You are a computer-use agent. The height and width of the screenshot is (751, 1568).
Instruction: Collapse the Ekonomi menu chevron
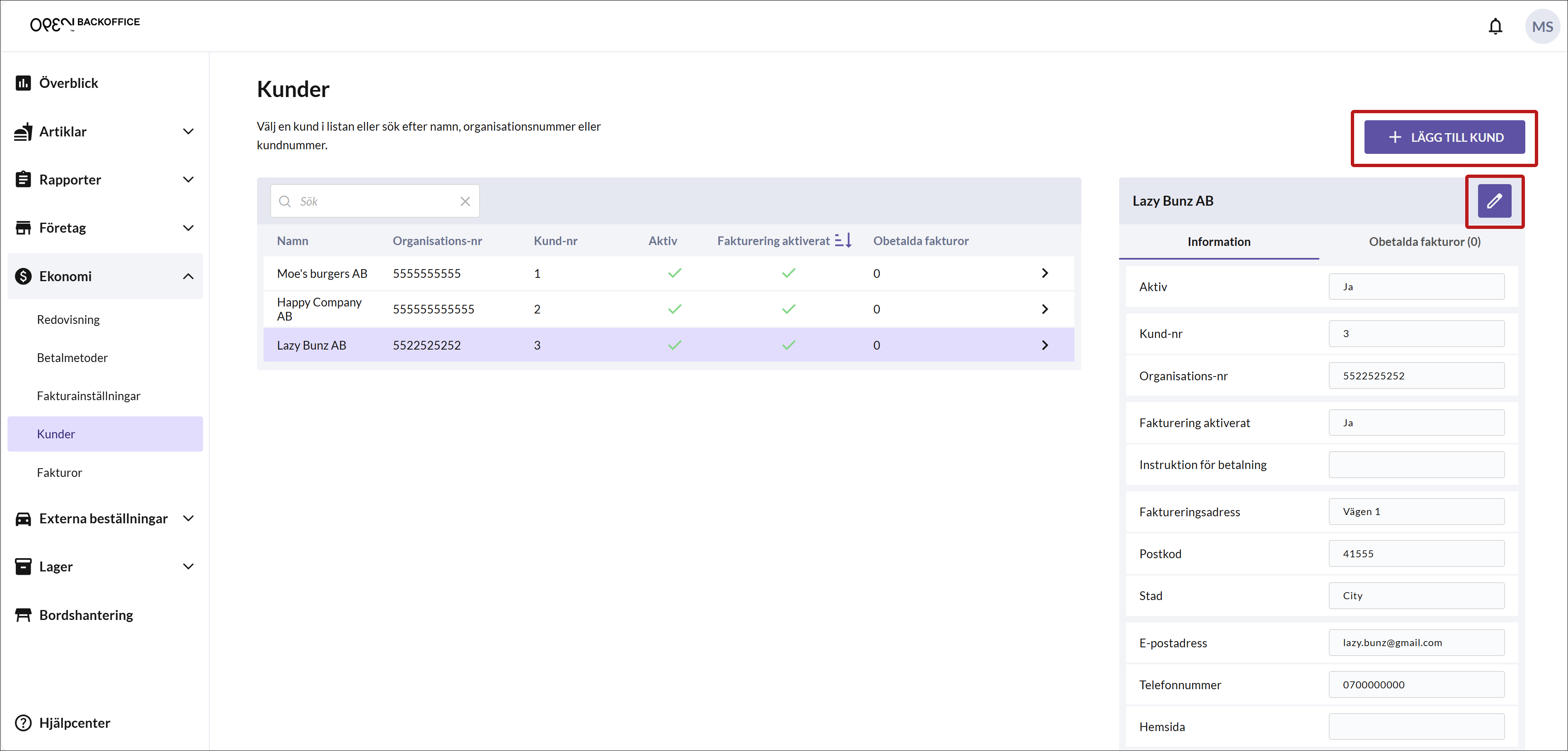pos(188,276)
